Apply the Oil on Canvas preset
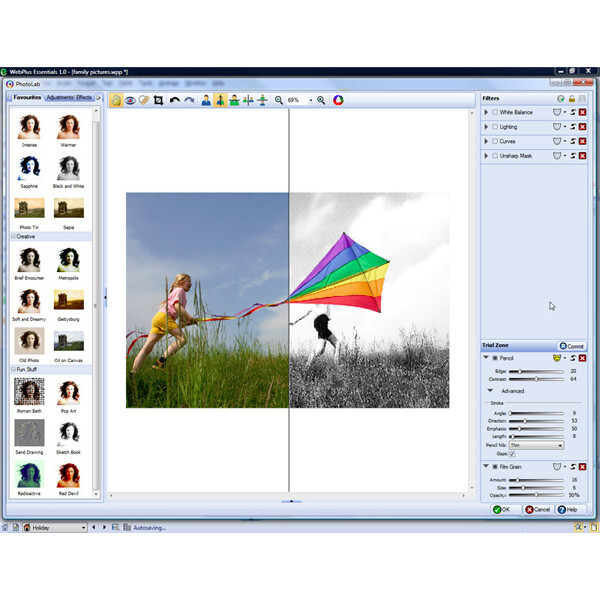The height and width of the screenshot is (600, 600). pos(69,341)
